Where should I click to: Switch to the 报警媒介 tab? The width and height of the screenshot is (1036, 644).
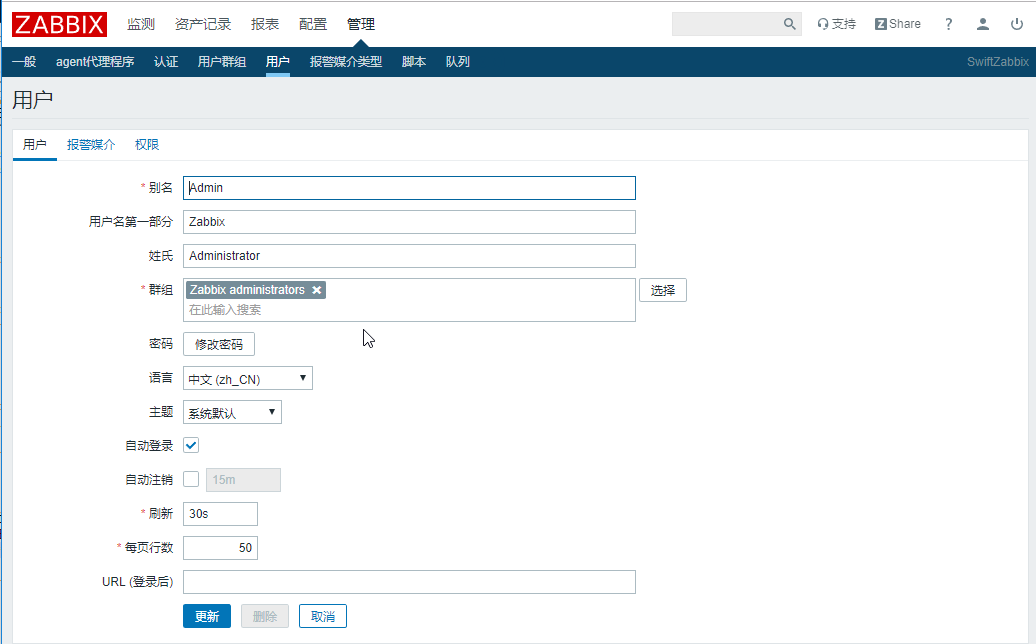pos(91,145)
